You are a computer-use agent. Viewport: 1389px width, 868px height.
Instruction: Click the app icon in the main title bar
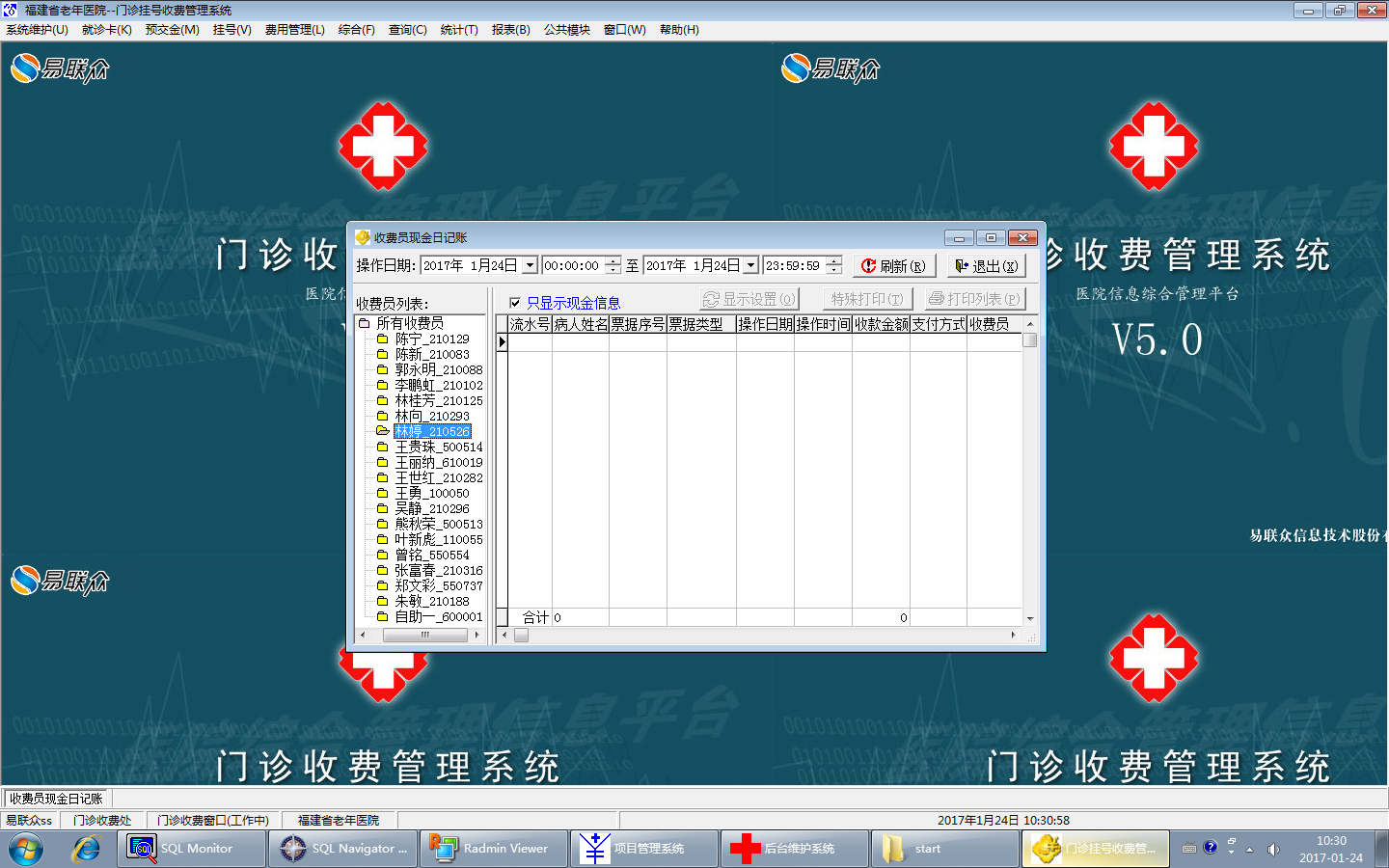point(10,10)
